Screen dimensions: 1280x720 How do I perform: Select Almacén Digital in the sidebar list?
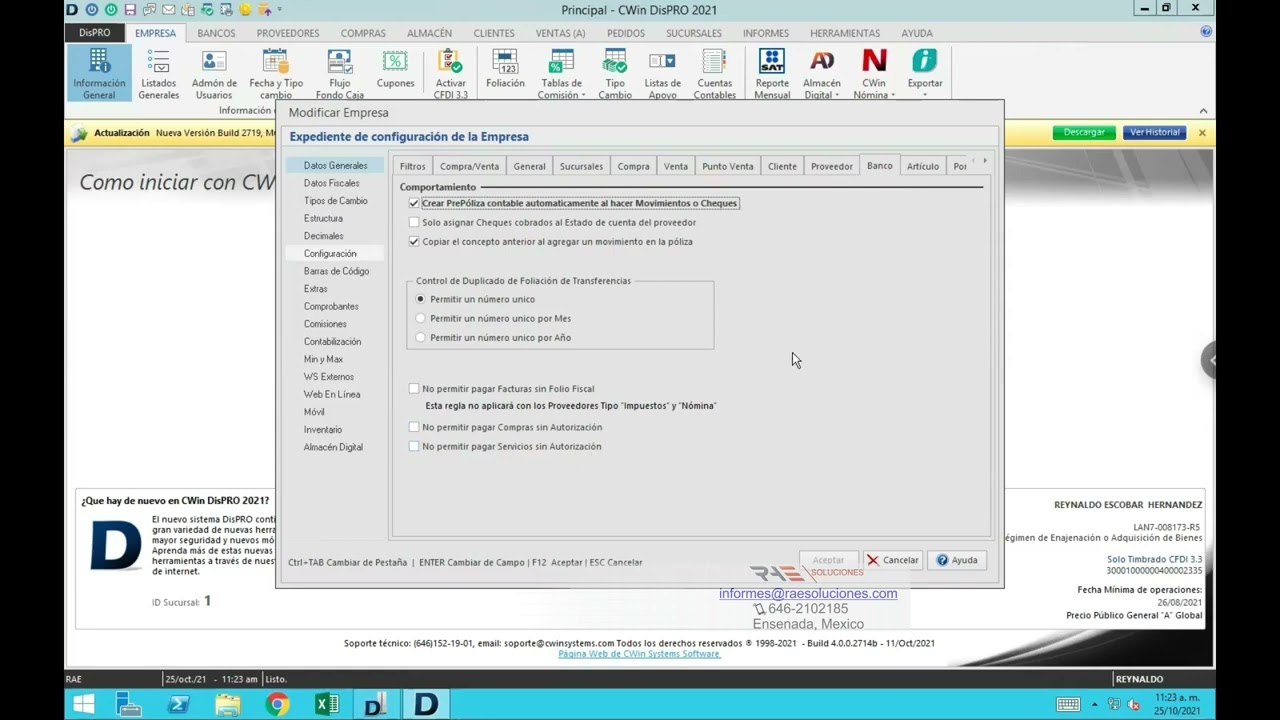tap(333, 447)
